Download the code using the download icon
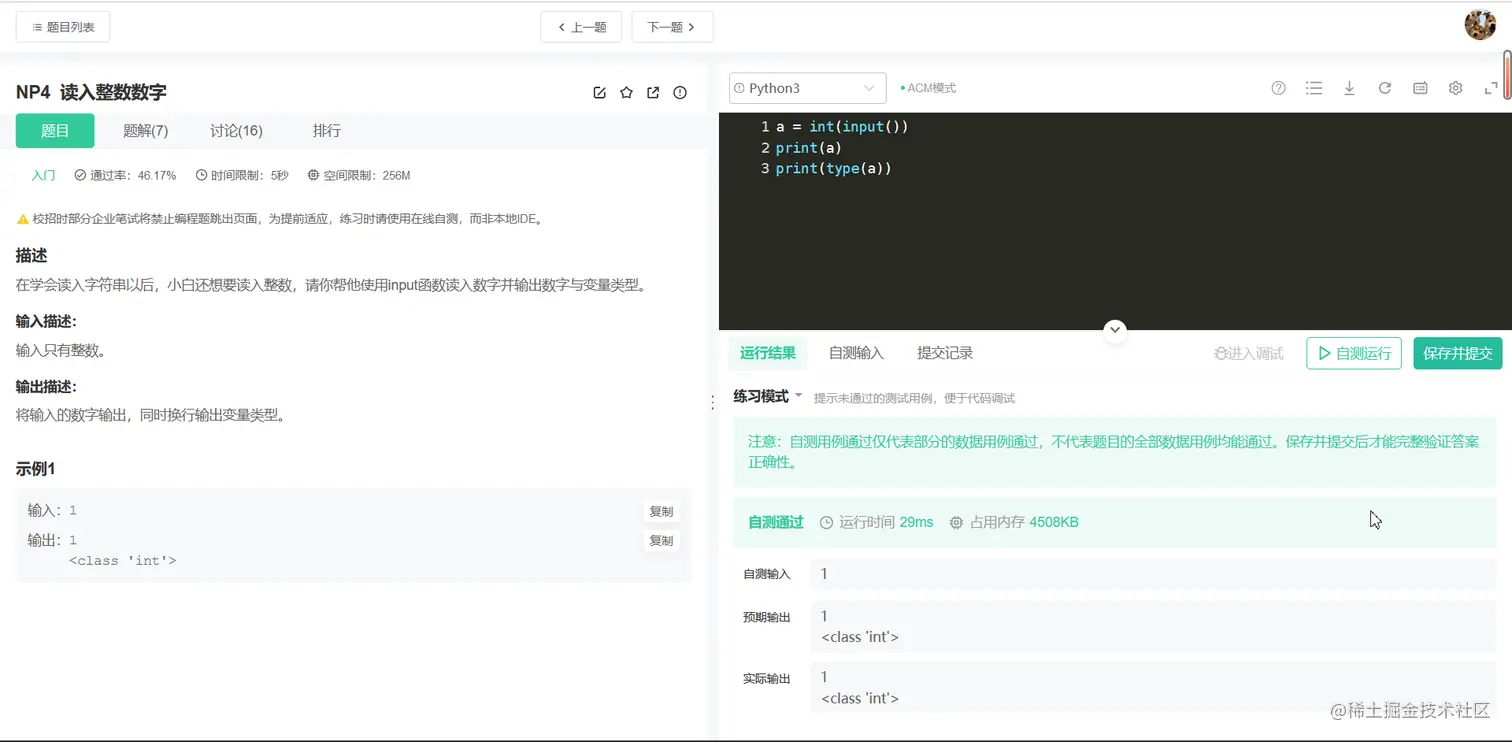The width and height of the screenshot is (1512, 742). pyautogui.click(x=1349, y=88)
